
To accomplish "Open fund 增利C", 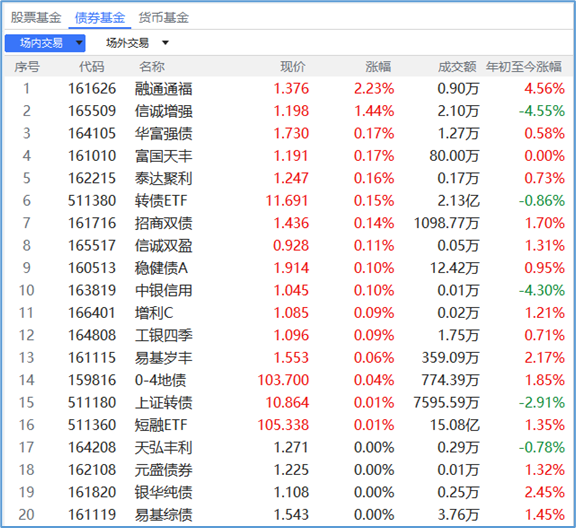I will [x=154, y=313].
